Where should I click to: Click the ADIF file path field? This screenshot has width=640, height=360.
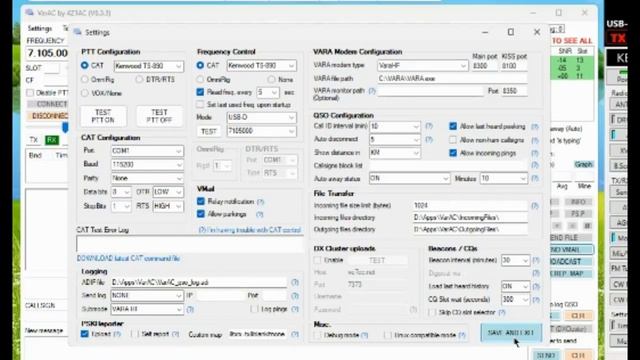198,282
